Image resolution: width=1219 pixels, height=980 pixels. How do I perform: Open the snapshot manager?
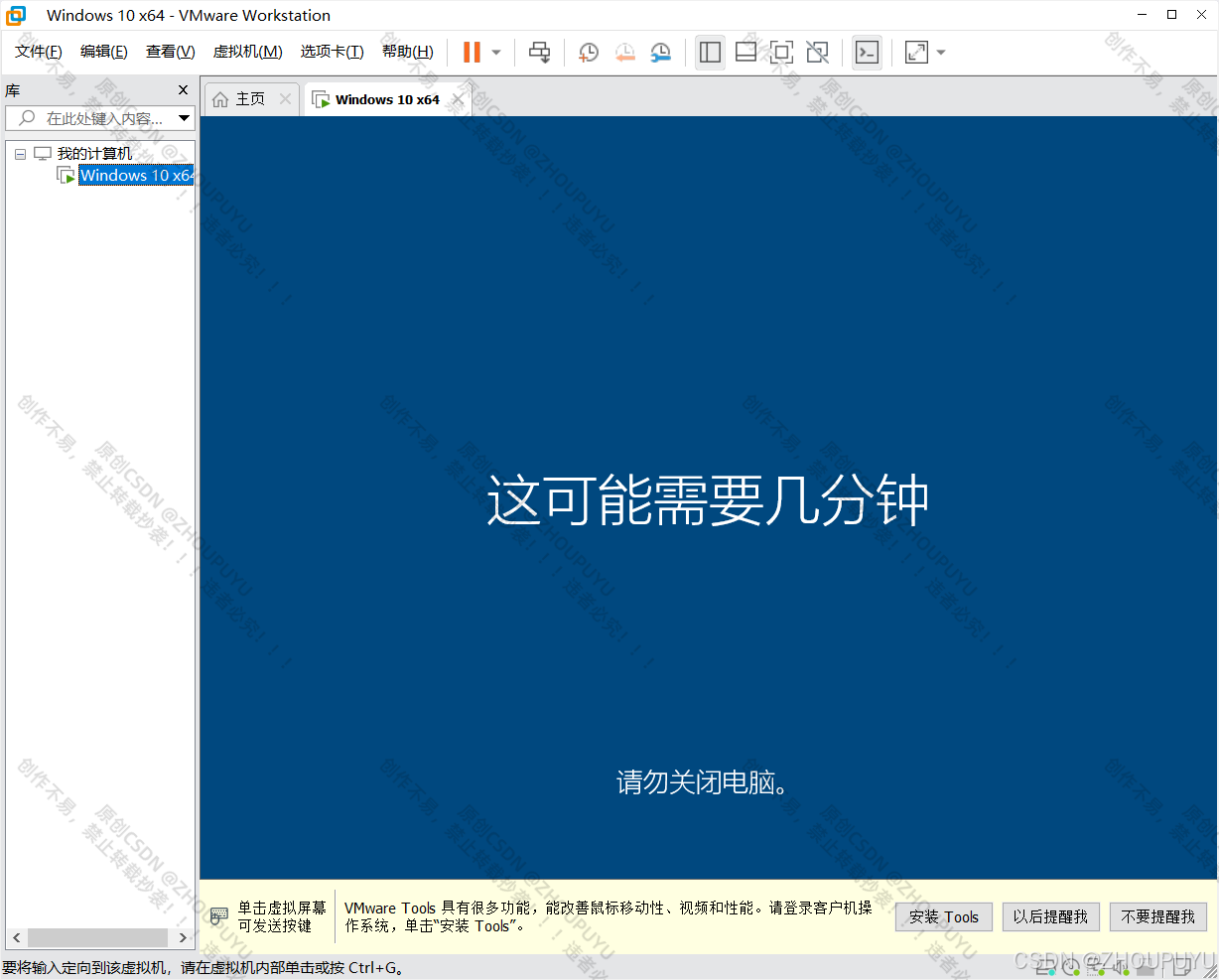(x=660, y=53)
